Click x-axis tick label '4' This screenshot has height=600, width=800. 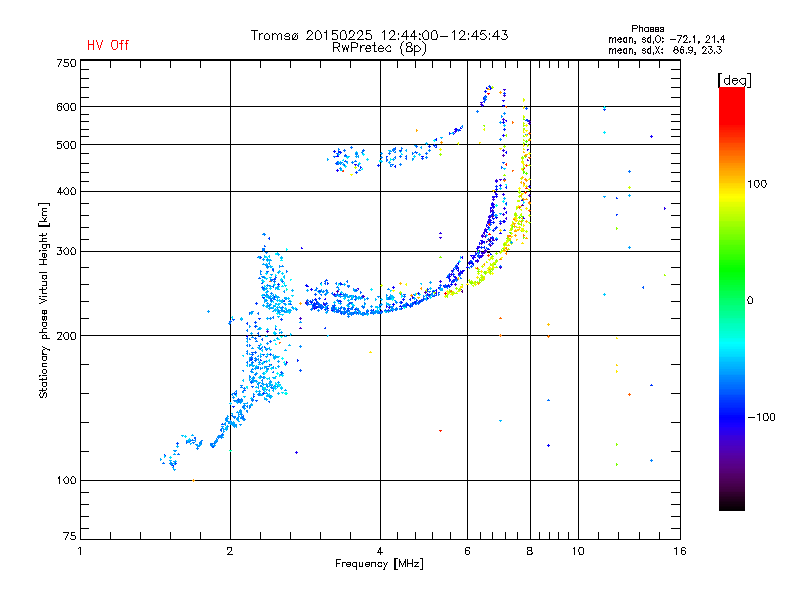pyautogui.click(x=380, y=551)
